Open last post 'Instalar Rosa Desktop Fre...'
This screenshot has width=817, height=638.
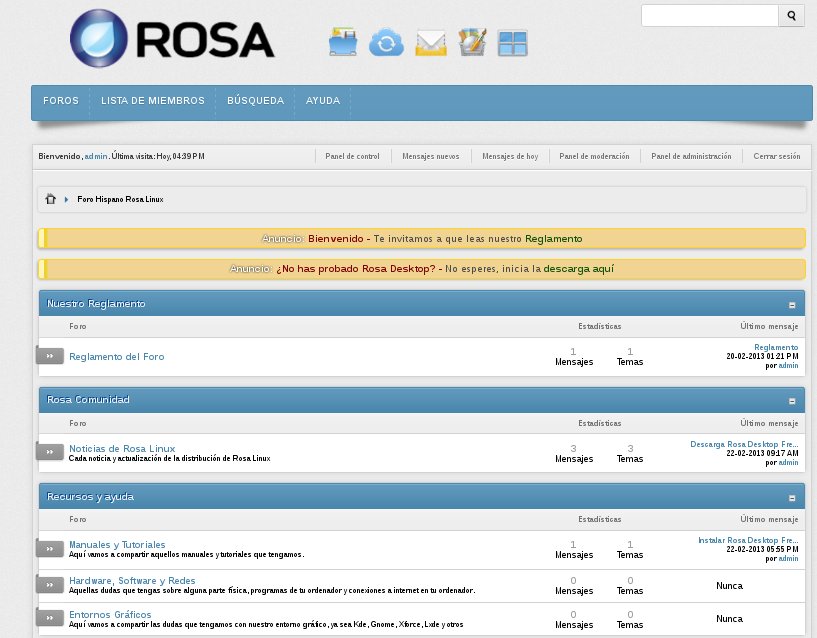click(748, 540)
